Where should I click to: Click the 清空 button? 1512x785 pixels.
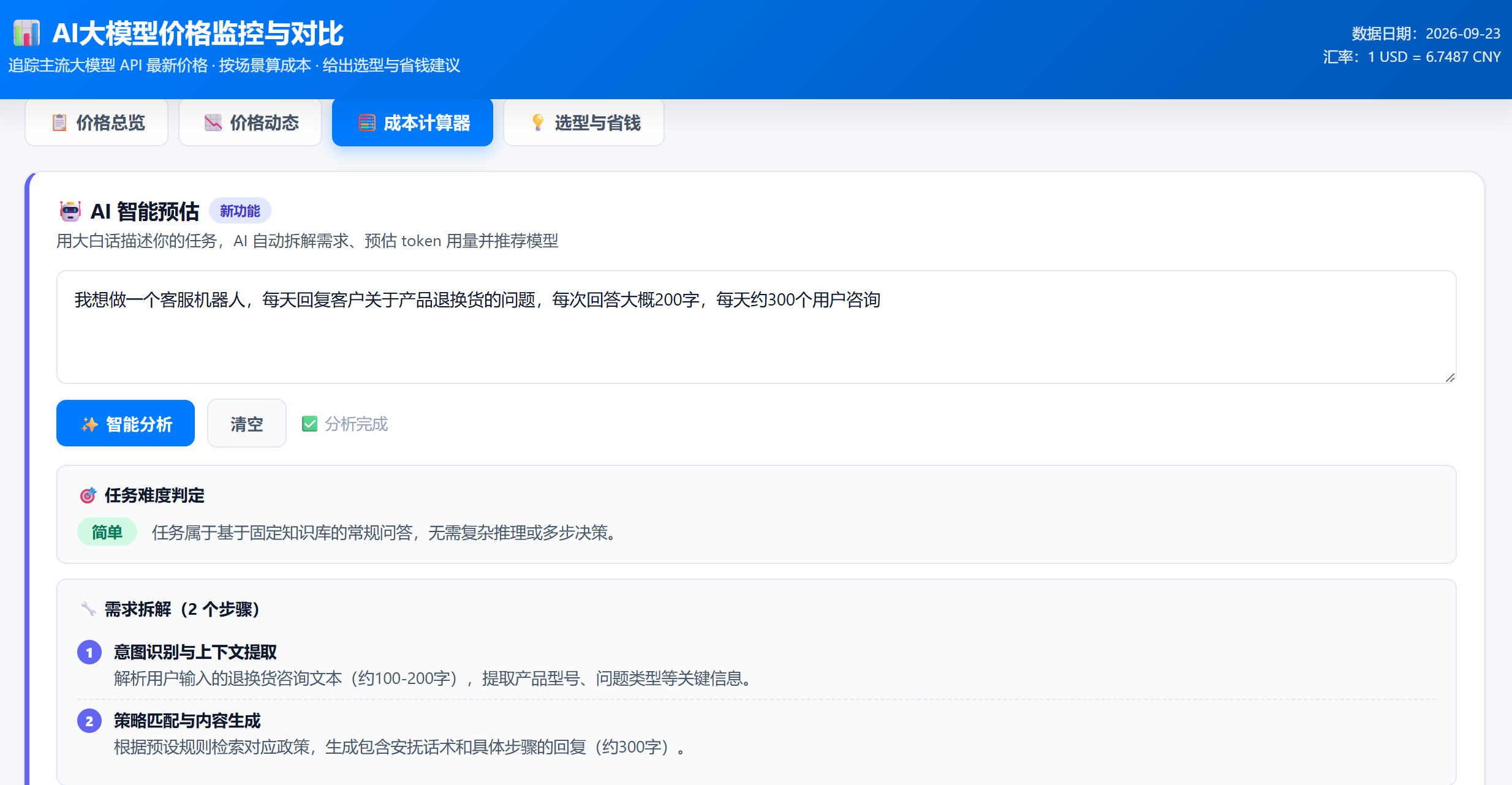[246, 423]
